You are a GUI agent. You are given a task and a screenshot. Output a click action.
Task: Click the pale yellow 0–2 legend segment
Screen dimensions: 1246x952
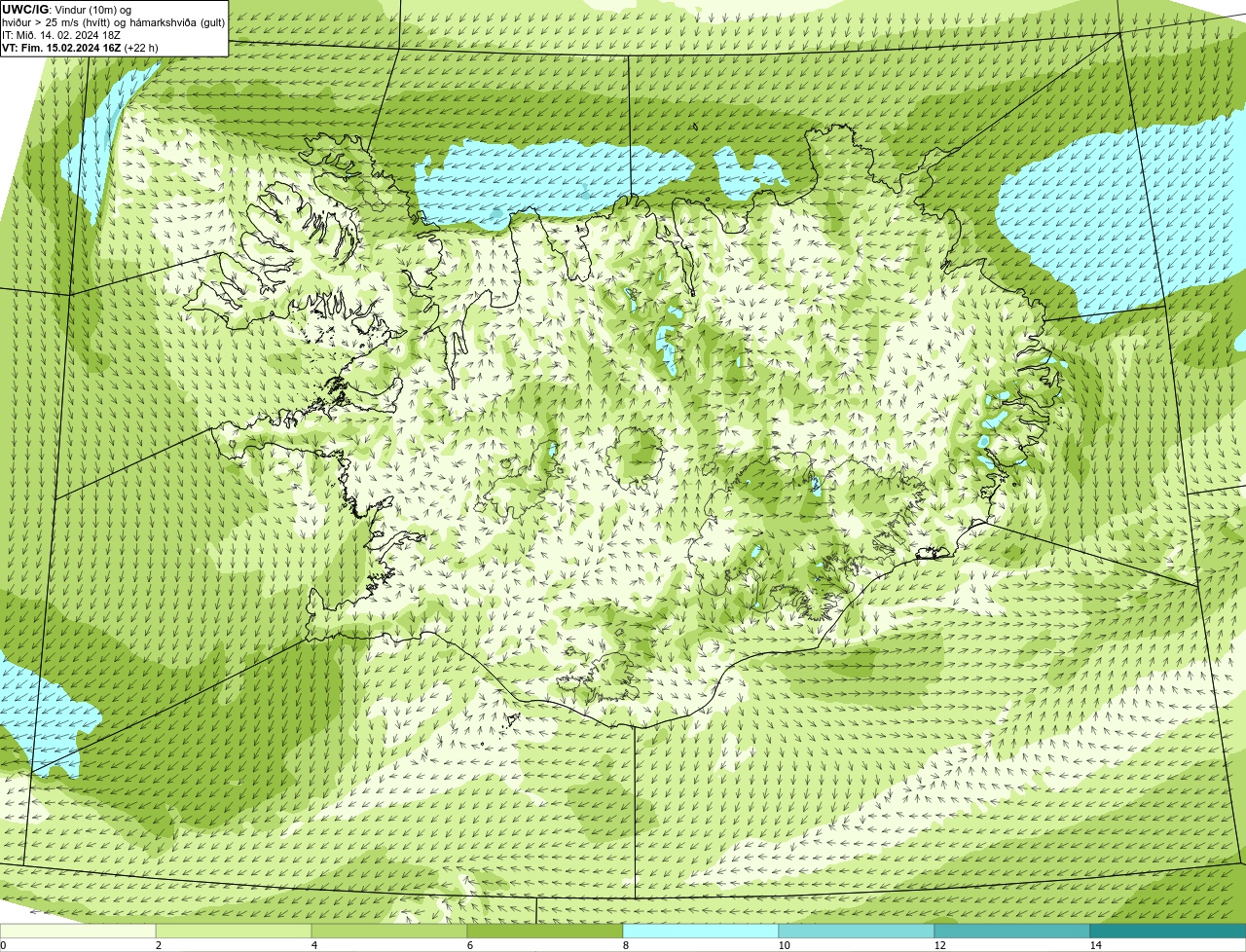point(78,931)
